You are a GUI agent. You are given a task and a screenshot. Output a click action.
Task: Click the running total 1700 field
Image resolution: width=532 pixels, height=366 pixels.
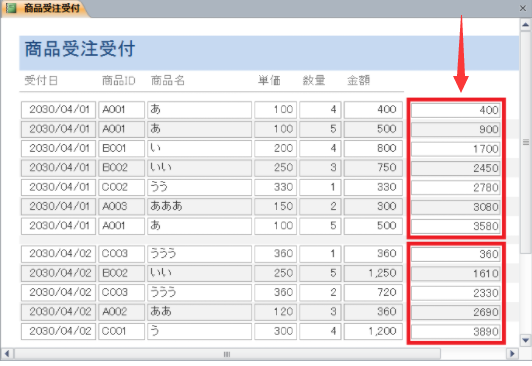tap(456, 149)
